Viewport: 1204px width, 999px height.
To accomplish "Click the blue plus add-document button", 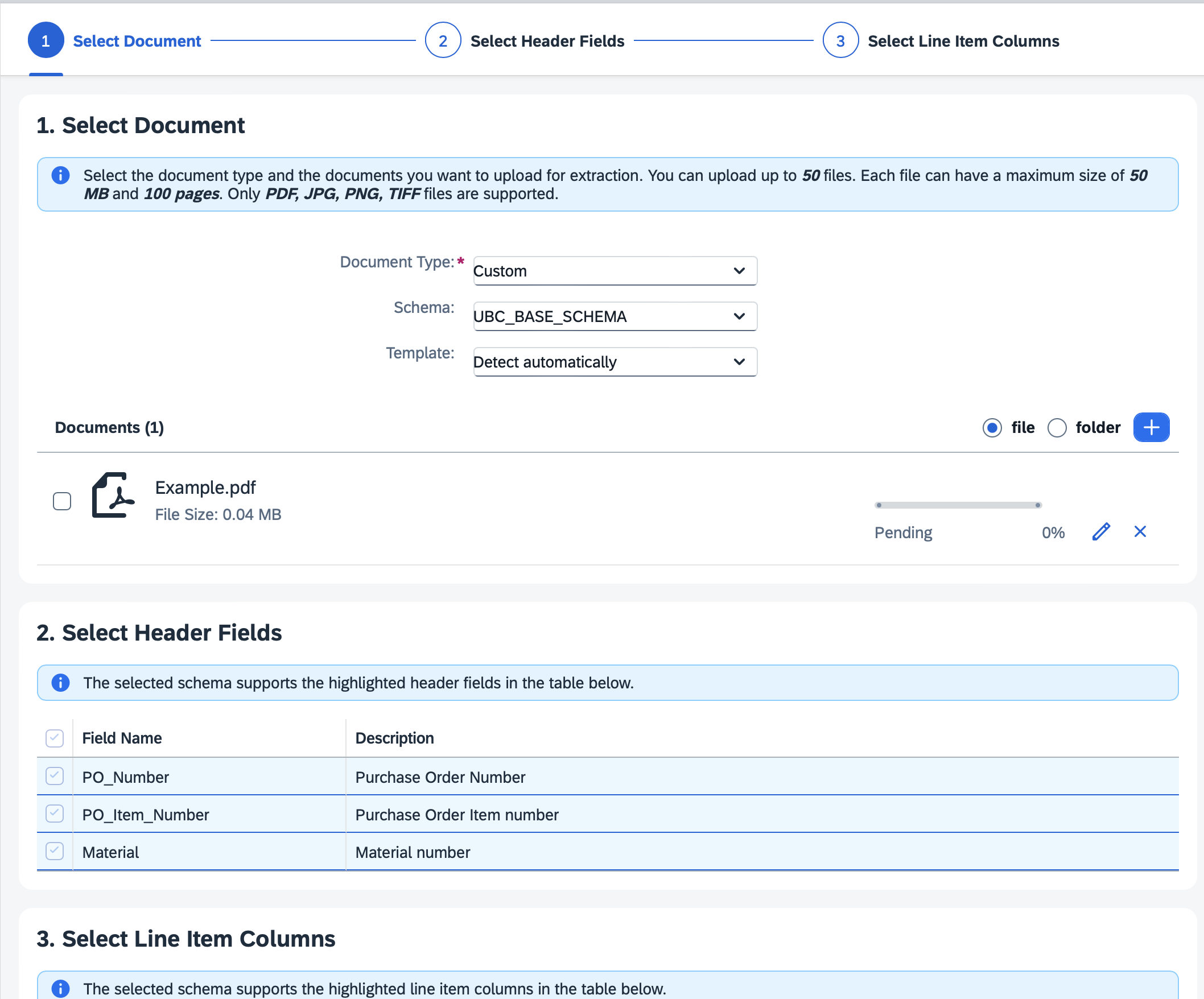I will (1151, 427).
